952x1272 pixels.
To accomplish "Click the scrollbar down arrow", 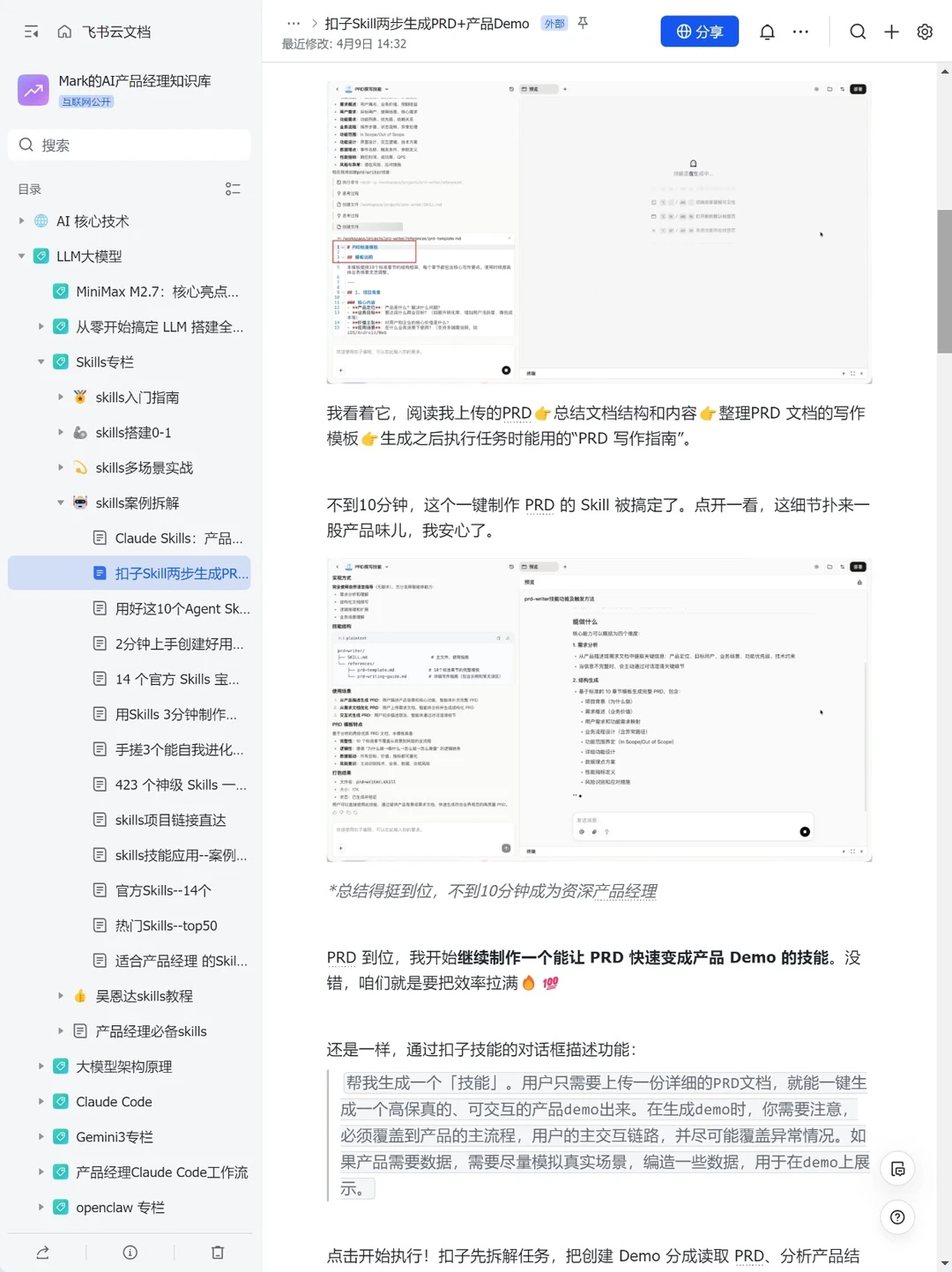I will click(945, 1264).
